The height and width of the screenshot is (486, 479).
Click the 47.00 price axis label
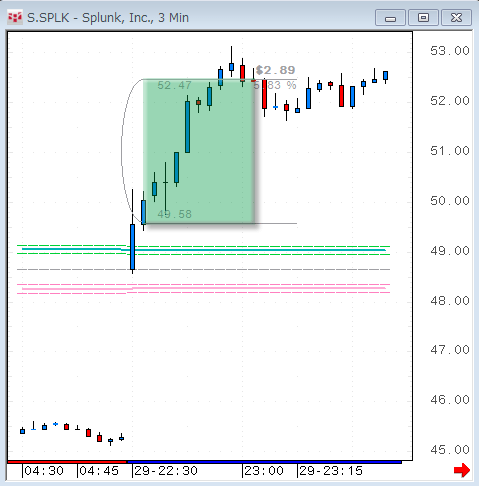tap(450, 350)
